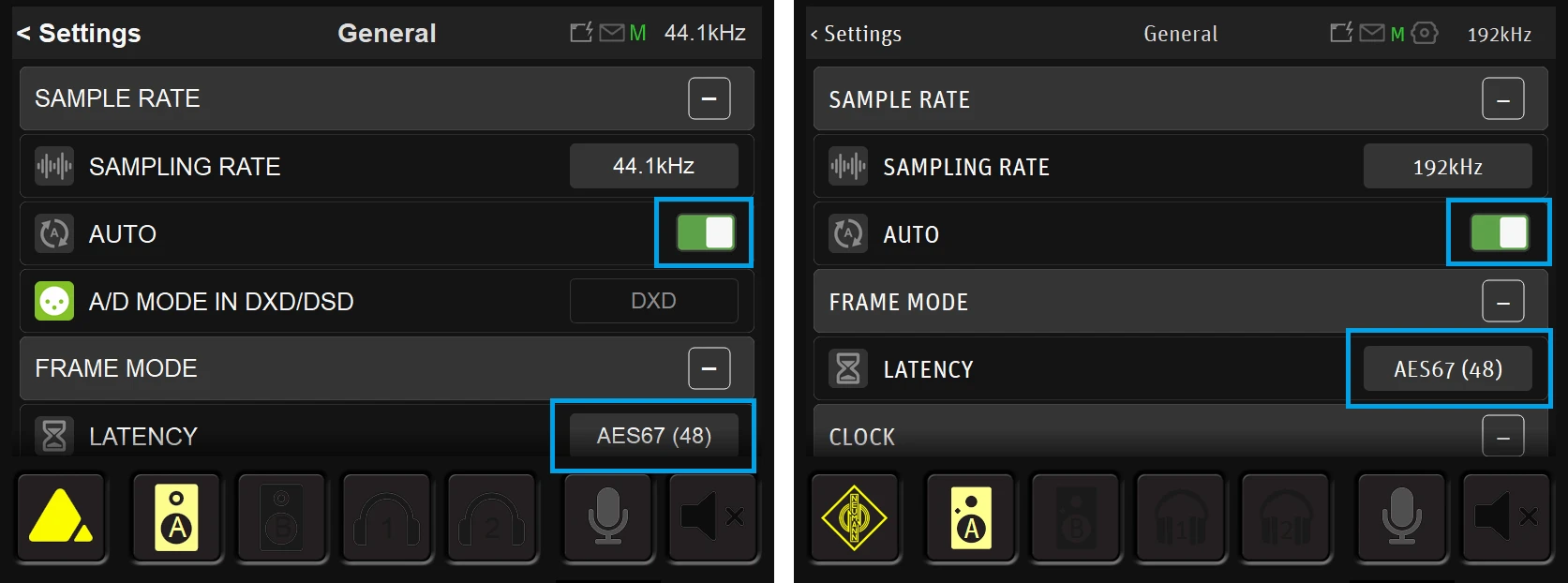Collapse the SAMPLE RATE section on the 192kHz screen
1568x583 pixels.
[1503, 99]
